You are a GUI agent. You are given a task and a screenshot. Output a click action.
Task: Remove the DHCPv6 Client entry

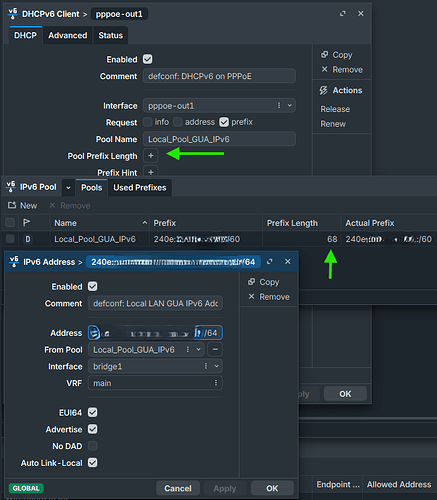pyautogui.click(x=342, y=70)
